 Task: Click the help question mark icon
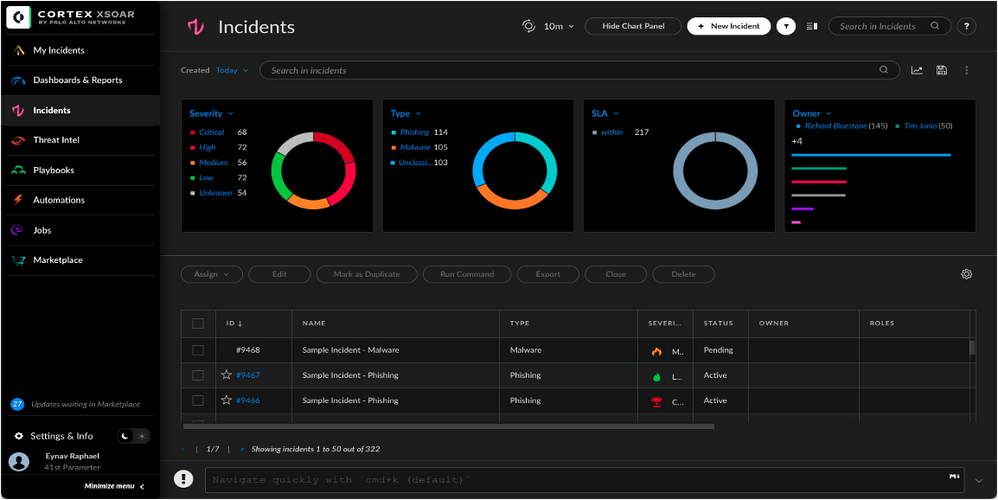(x=966, y=26)
